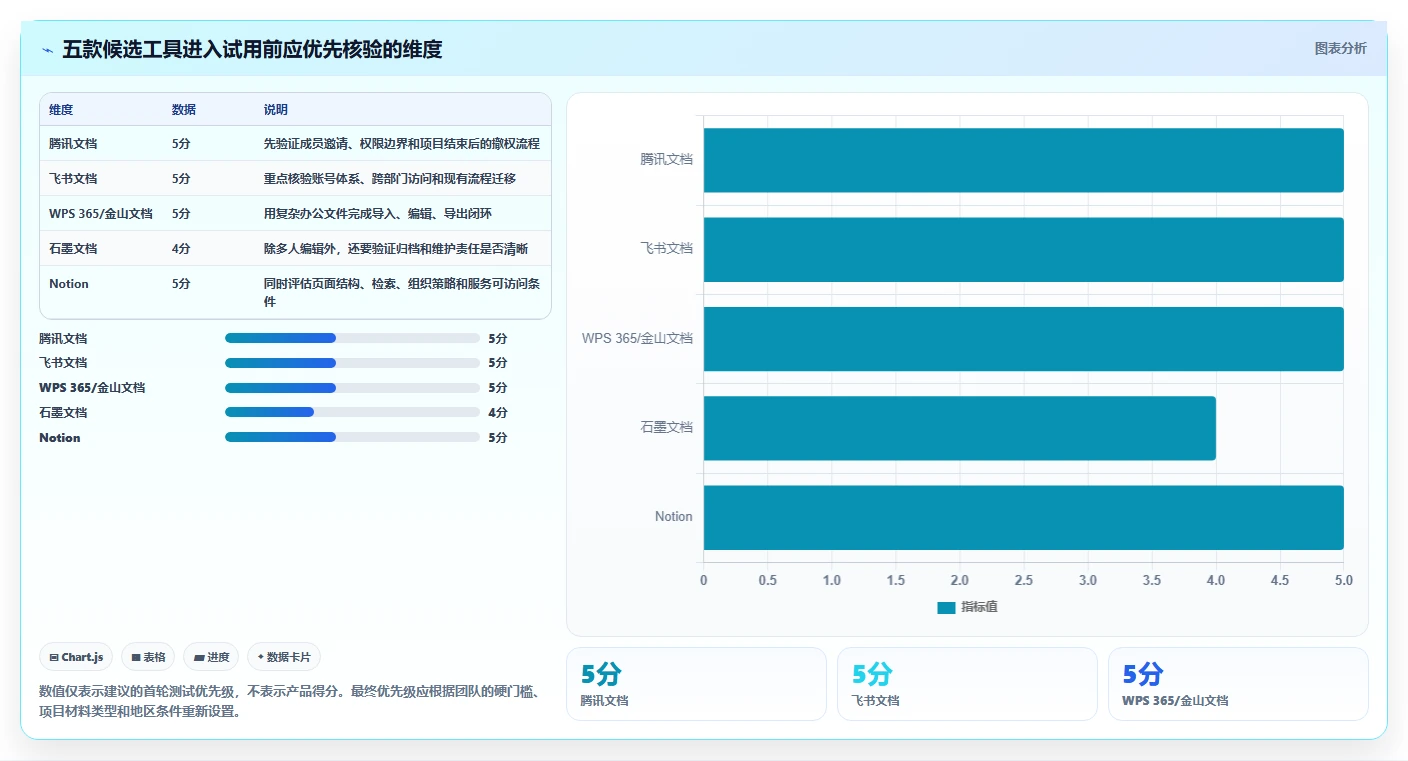Click the 维度 column header
Image resolution: width=1408 pixels, height=761 pixels.
coord(61,109)
